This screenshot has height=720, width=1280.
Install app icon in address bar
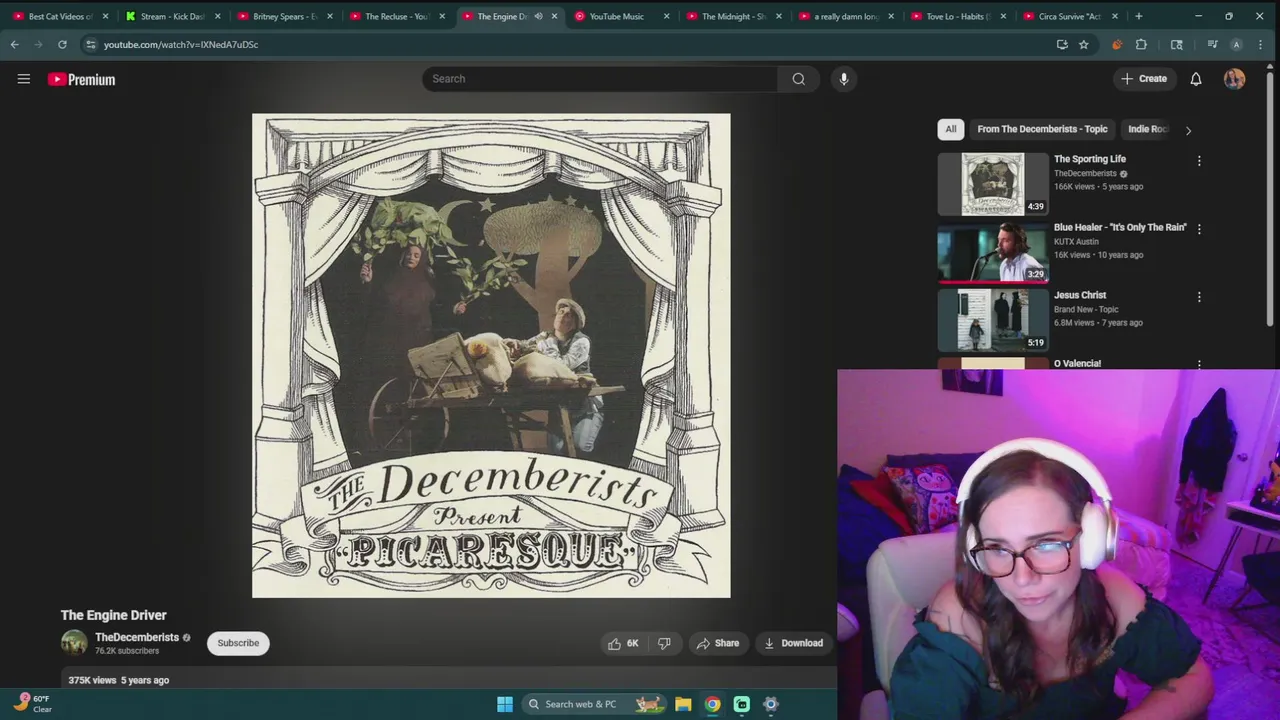click(1062, 44)
